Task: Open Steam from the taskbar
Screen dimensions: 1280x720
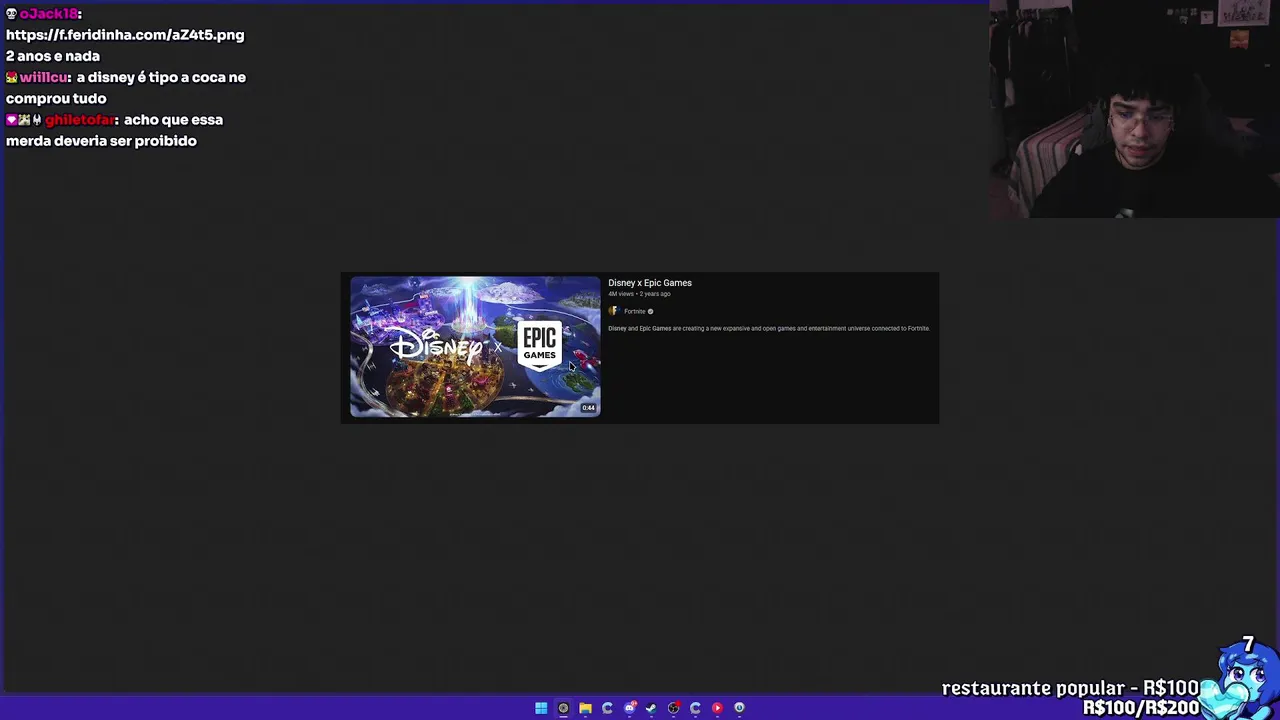Action: (651, 708)
